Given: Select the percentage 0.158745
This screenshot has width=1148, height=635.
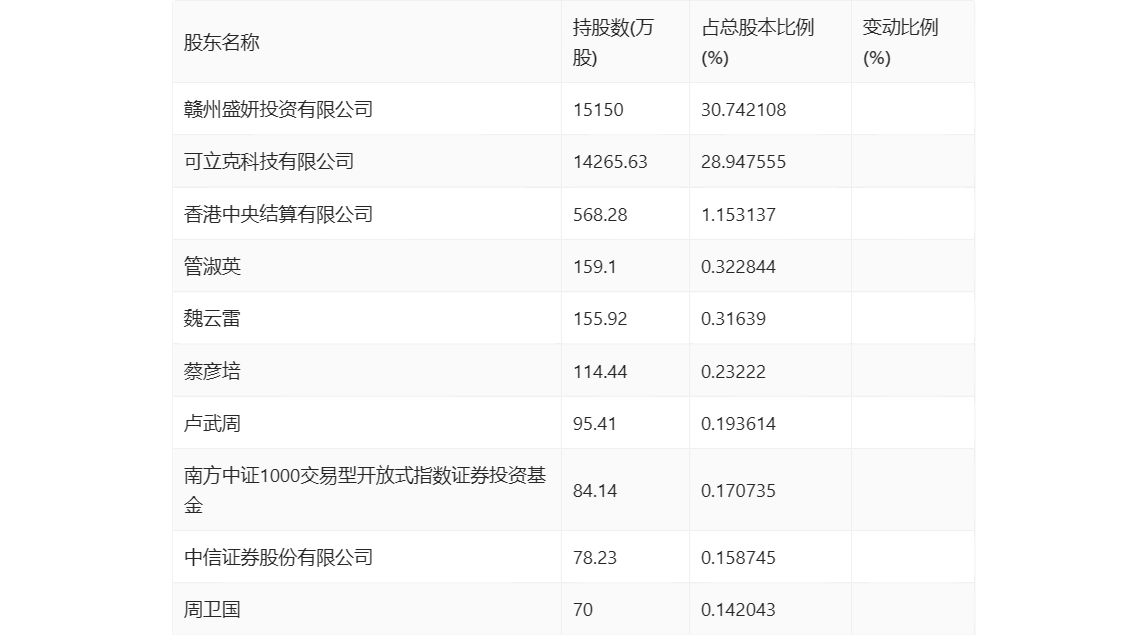Looking at the screenshot, I should tap(738, 557).
